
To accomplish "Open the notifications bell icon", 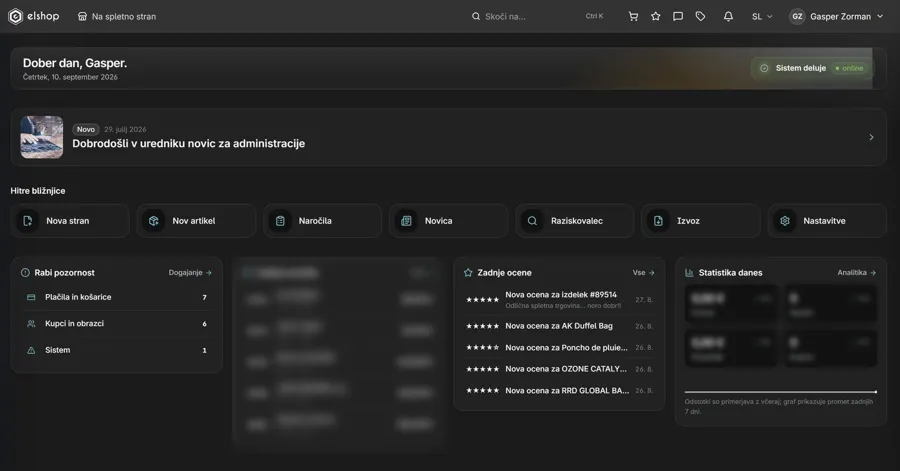I will [728, 17].
